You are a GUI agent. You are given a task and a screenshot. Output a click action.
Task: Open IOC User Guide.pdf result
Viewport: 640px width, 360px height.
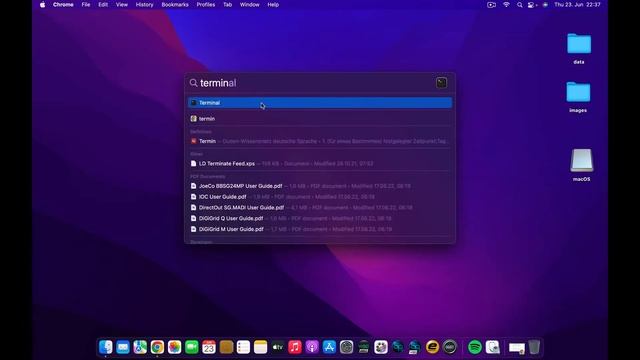coord(320,197)
